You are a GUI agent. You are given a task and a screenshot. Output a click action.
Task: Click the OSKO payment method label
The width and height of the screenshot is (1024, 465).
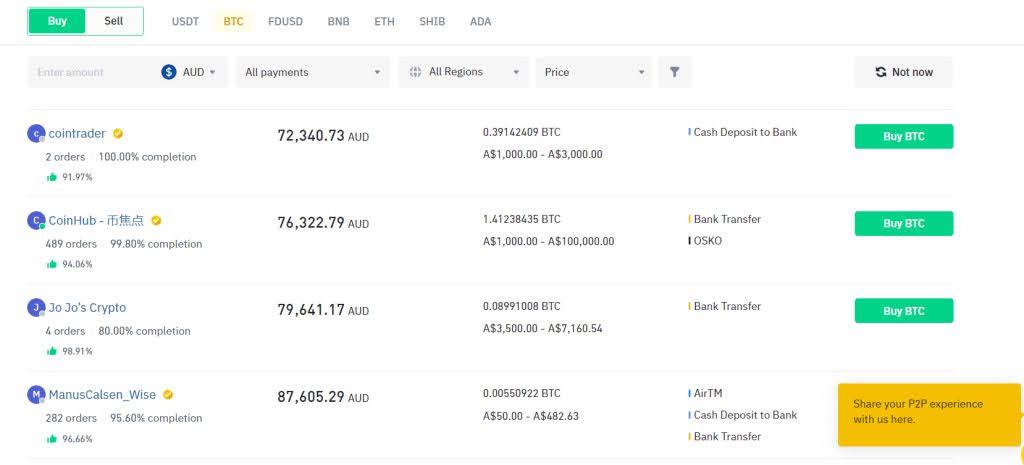tap(708, 241)
